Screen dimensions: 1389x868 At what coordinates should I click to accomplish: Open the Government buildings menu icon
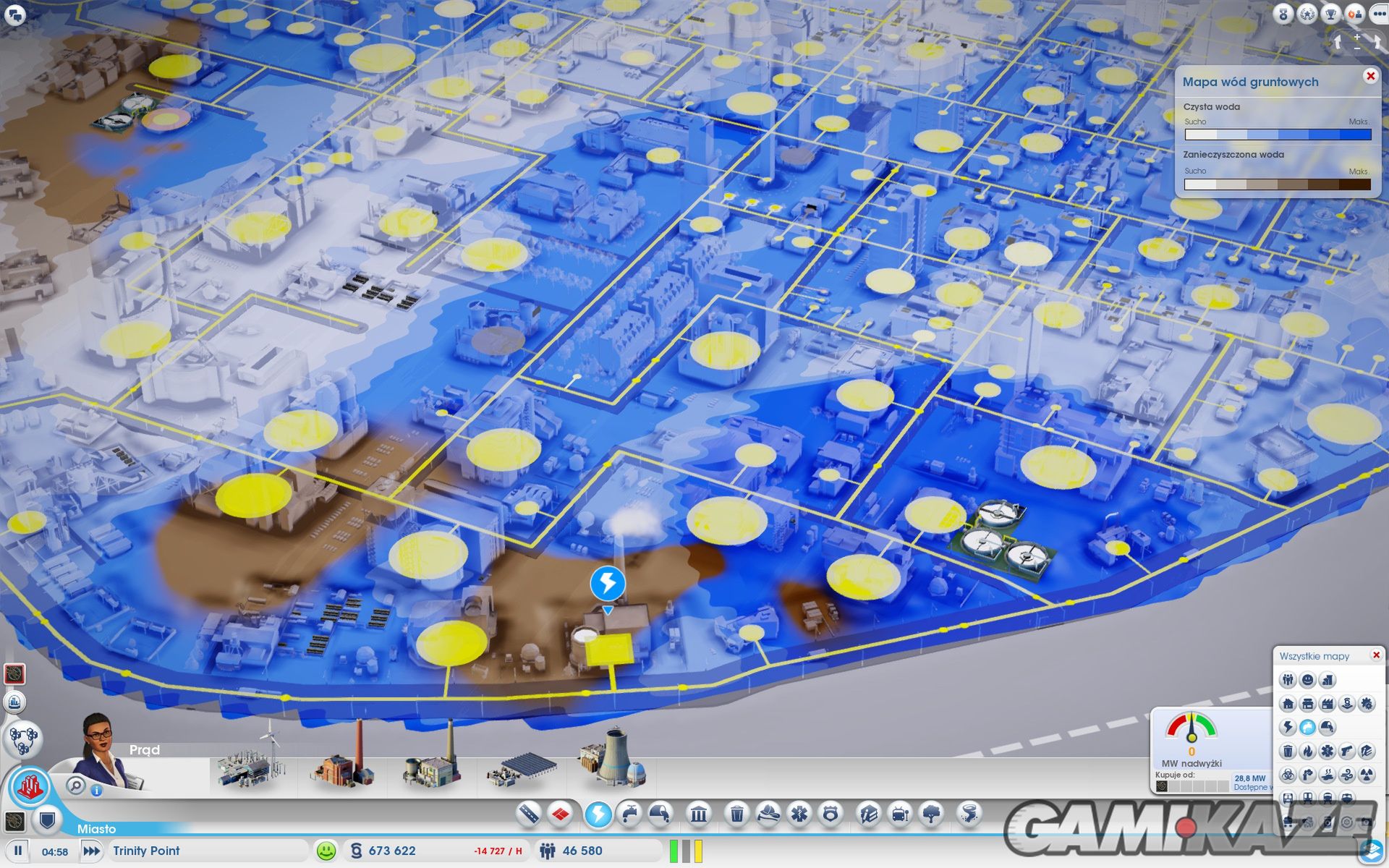pos(699,814)
